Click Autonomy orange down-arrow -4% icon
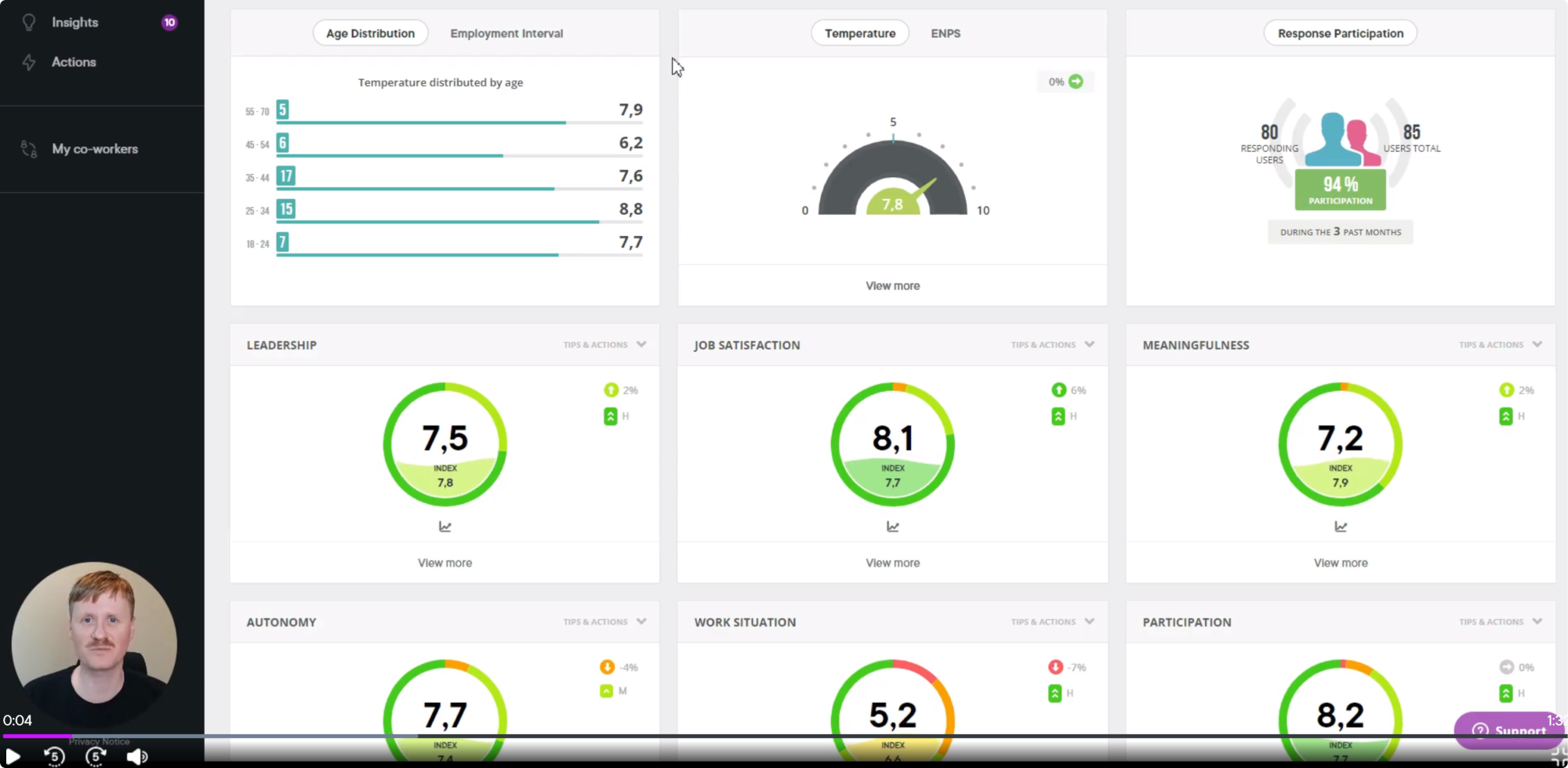The image size is (1568, 768). coord(607,667)
